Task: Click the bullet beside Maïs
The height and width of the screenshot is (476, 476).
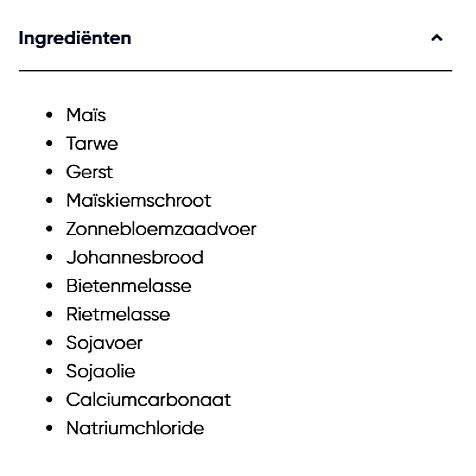Action: [x=49, y=115]
